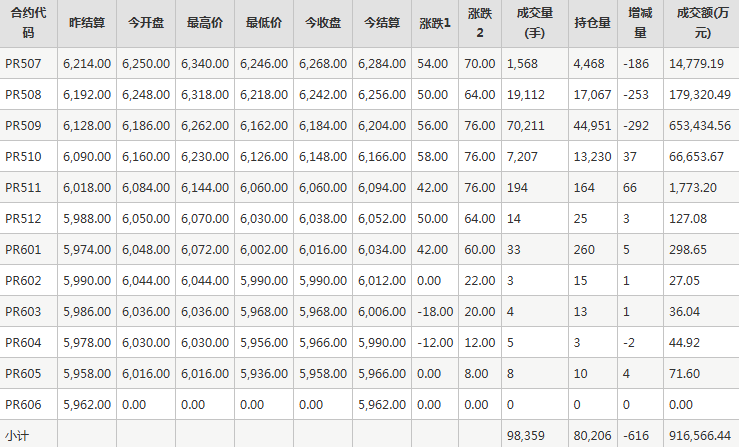Viewport: 739px width, 447px height.
Task: Click the 涨跌2 column header
Action: coord(480,23)
